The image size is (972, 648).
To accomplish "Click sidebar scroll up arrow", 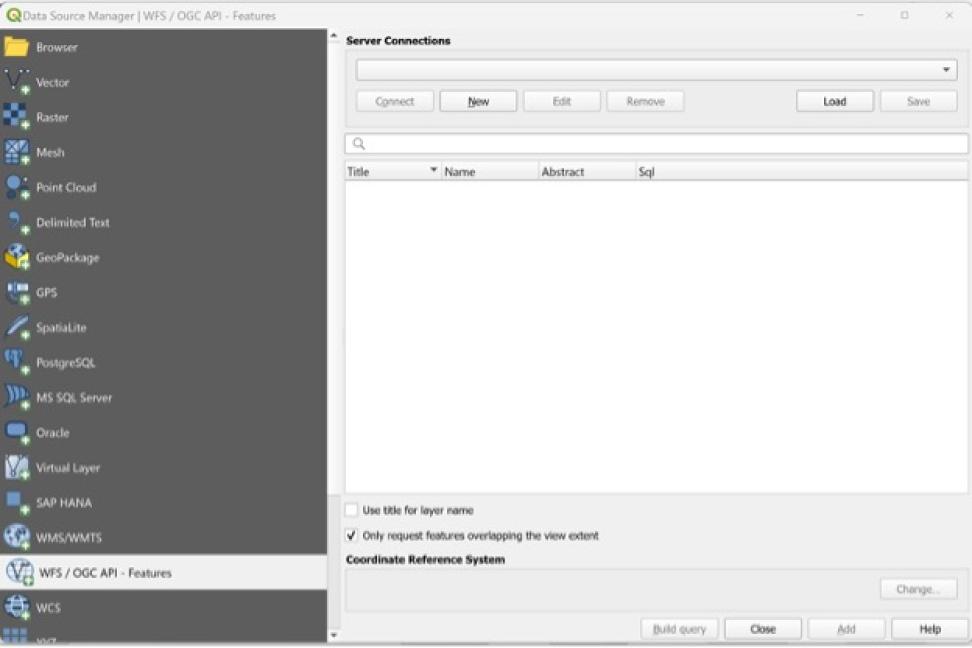I will [334, 37].
